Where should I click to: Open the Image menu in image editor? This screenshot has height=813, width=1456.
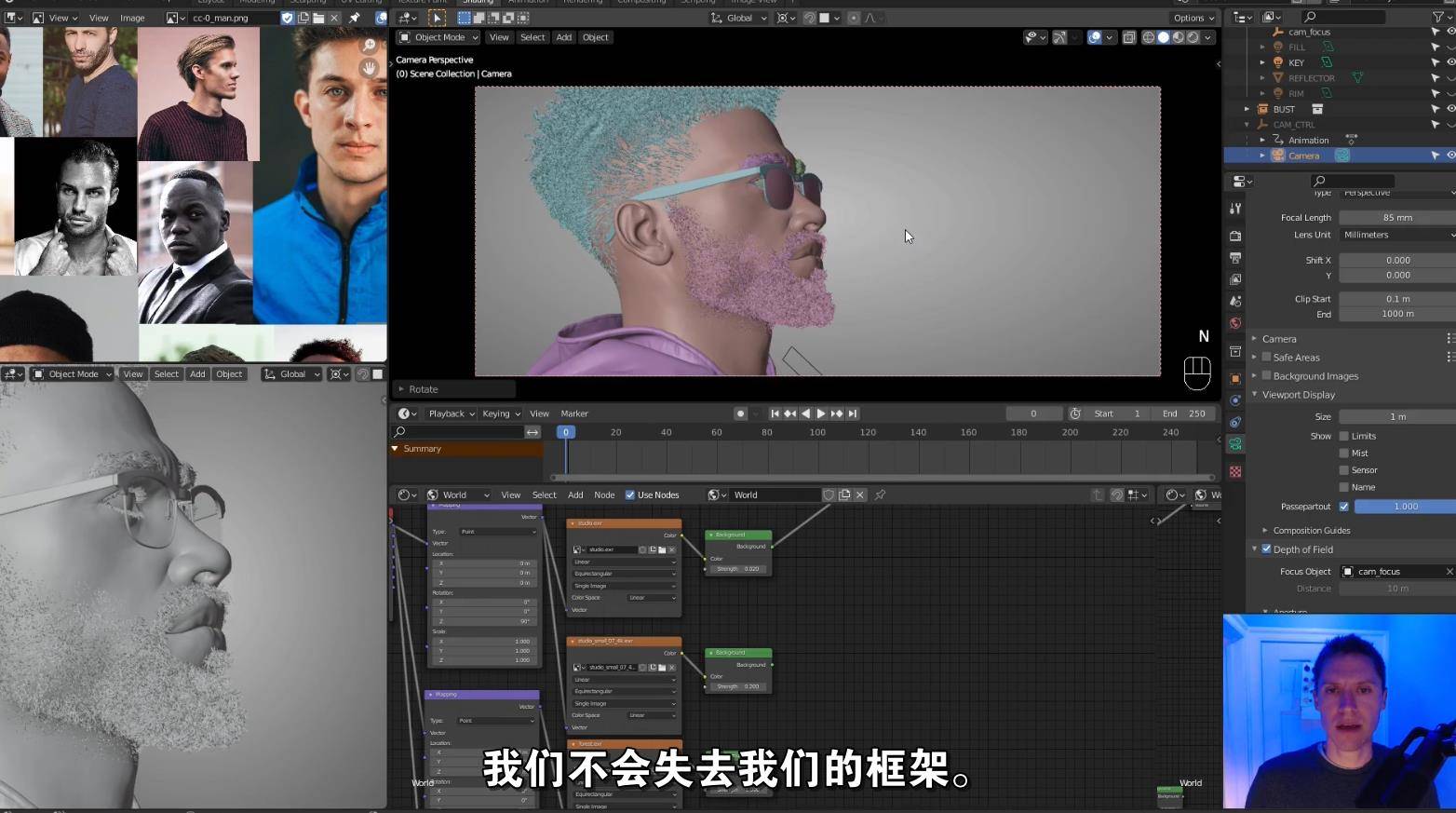coord(132,18)
